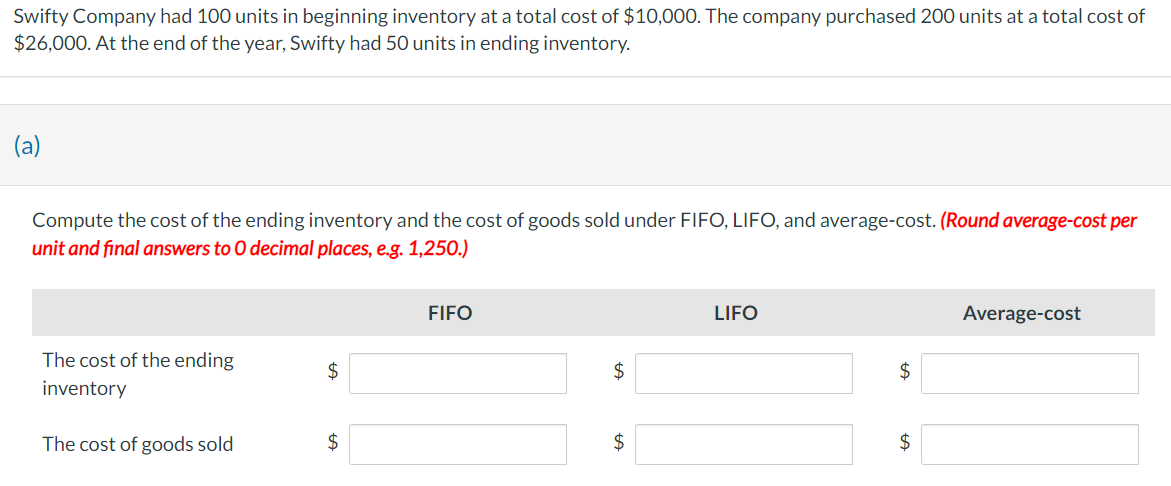Click the red rounding instruction text
Image resolution: width=1171 pixels, height=486 pixels.
coord(585,234)
